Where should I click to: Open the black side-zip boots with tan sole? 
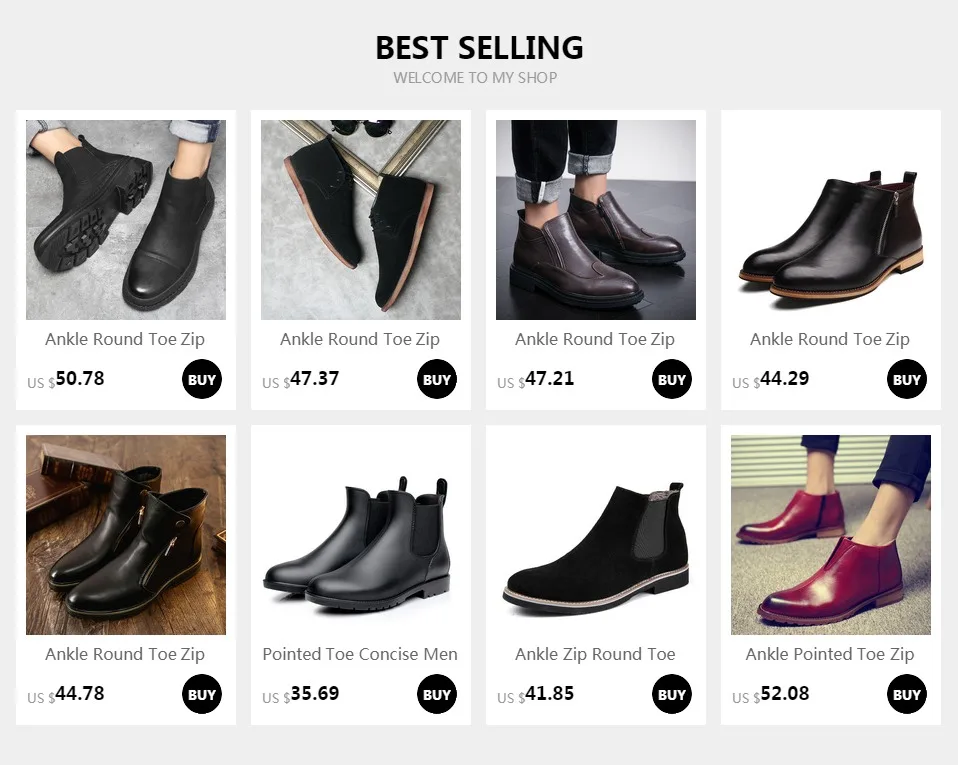tap(831, 220)
